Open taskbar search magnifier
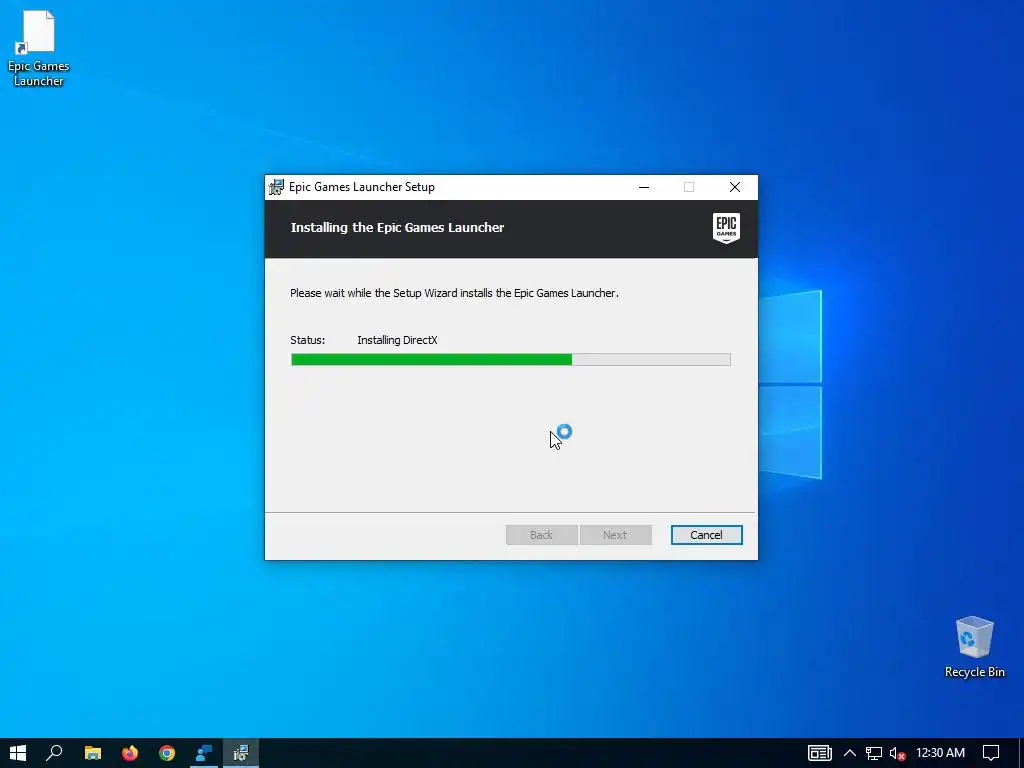 tap(54, 753)
